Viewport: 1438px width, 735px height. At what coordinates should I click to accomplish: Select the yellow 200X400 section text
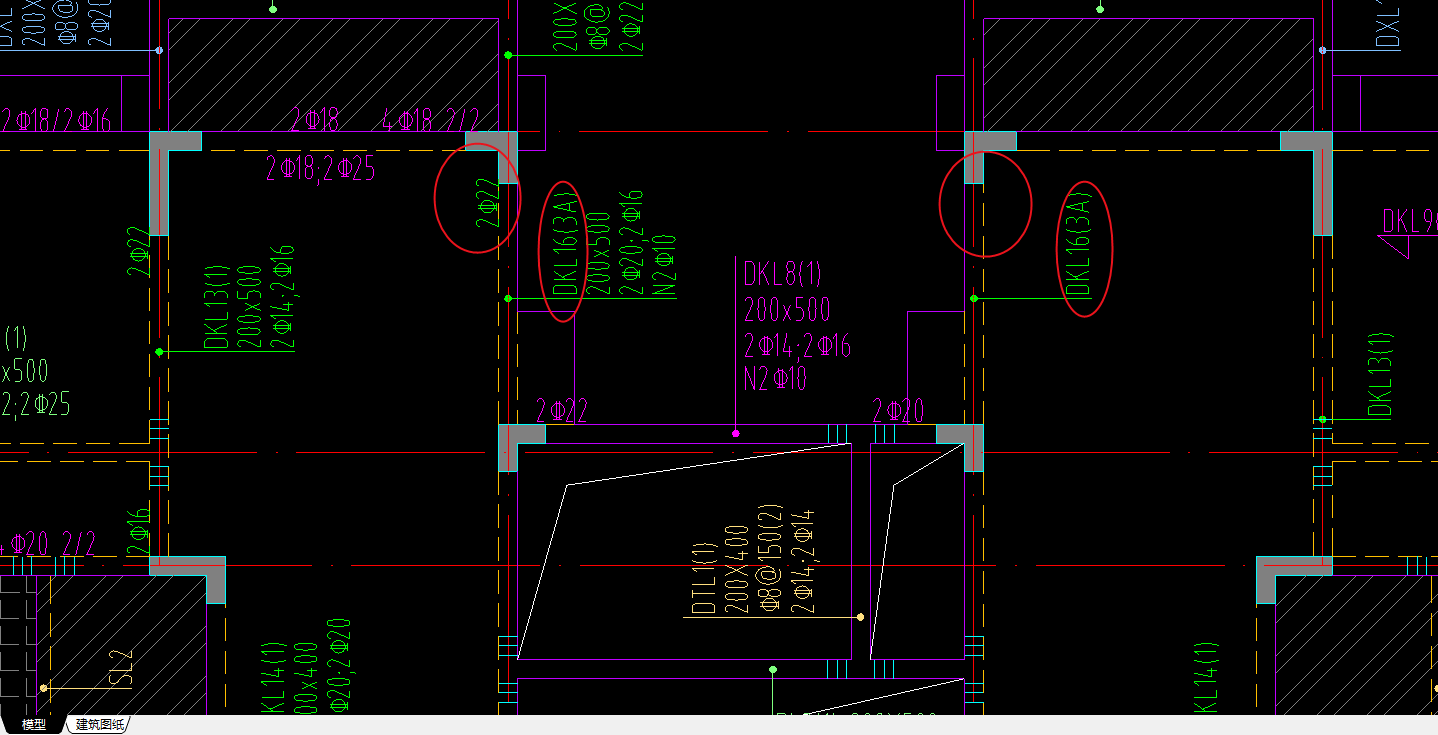pyautogui.click(x=737, y=567)
